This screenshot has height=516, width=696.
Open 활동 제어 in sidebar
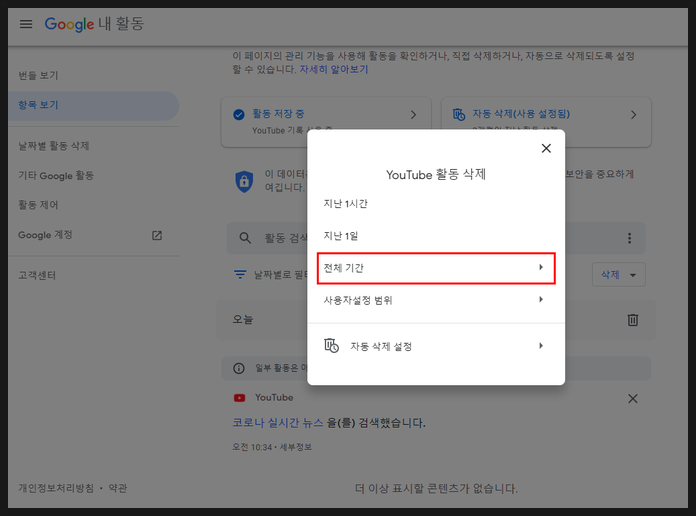(38, 205)
